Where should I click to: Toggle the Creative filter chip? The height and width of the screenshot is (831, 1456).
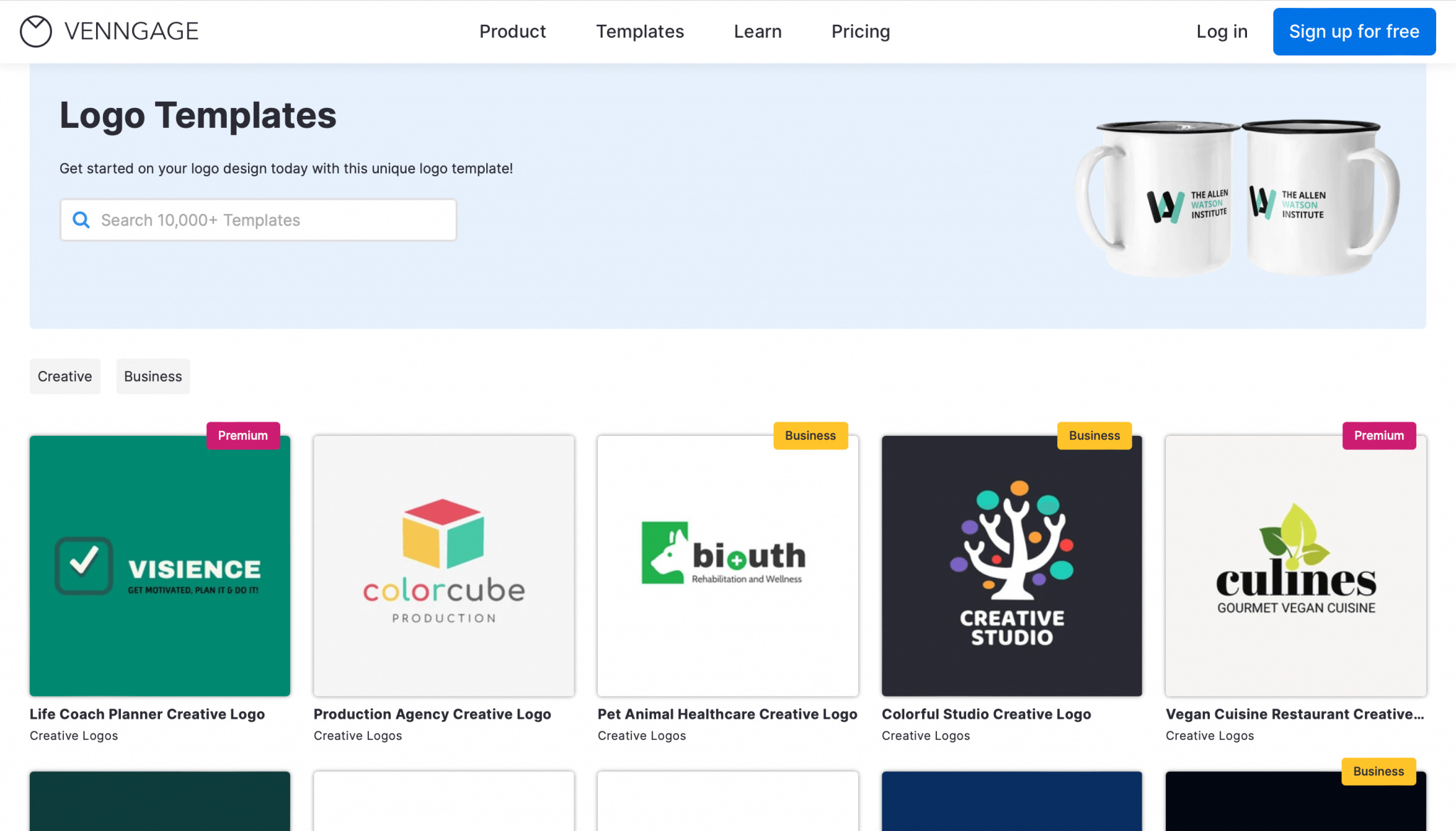coord(65,376)
